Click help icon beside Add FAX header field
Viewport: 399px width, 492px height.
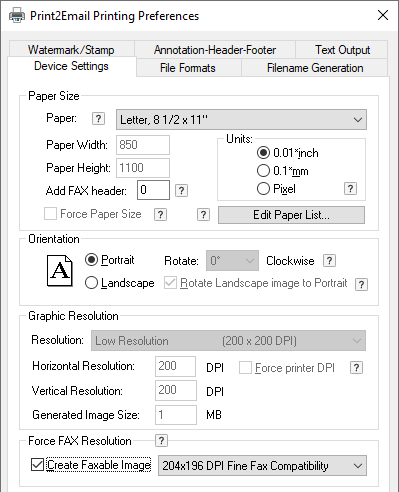[181, 191]
